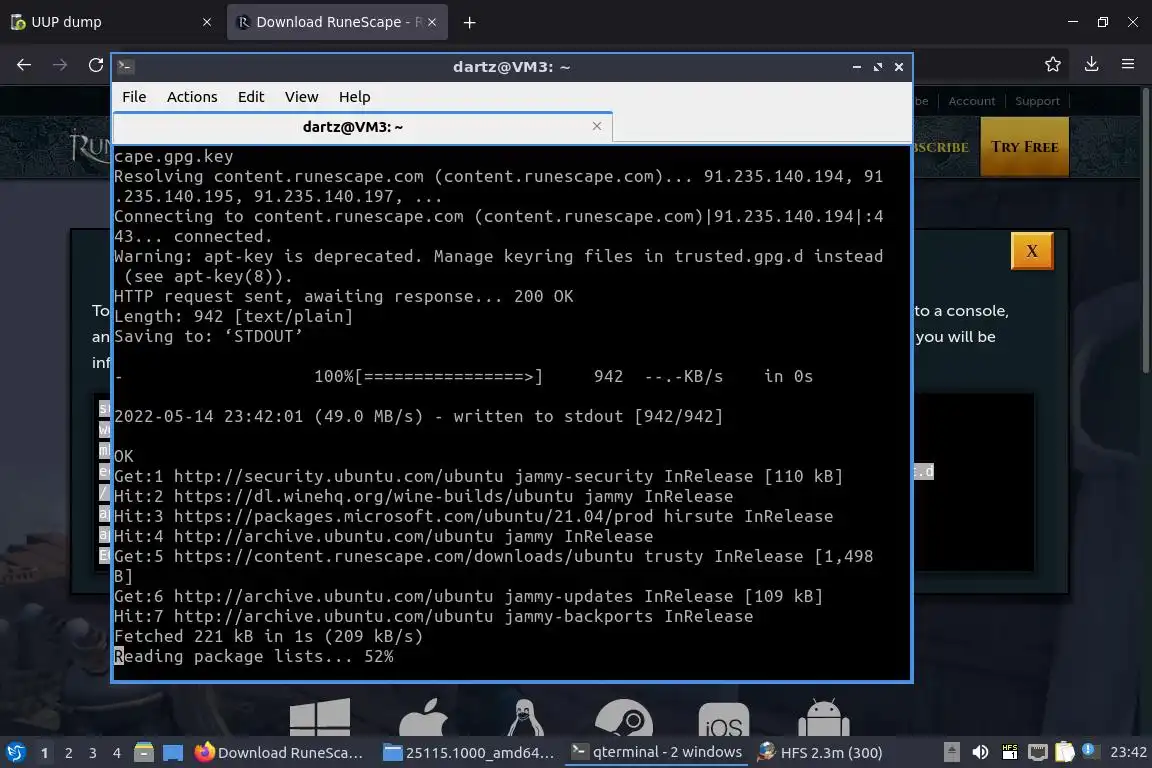Switch to workspace 3 in the pager
Viewport: 1152px width, 768px height.
[93, 753]
